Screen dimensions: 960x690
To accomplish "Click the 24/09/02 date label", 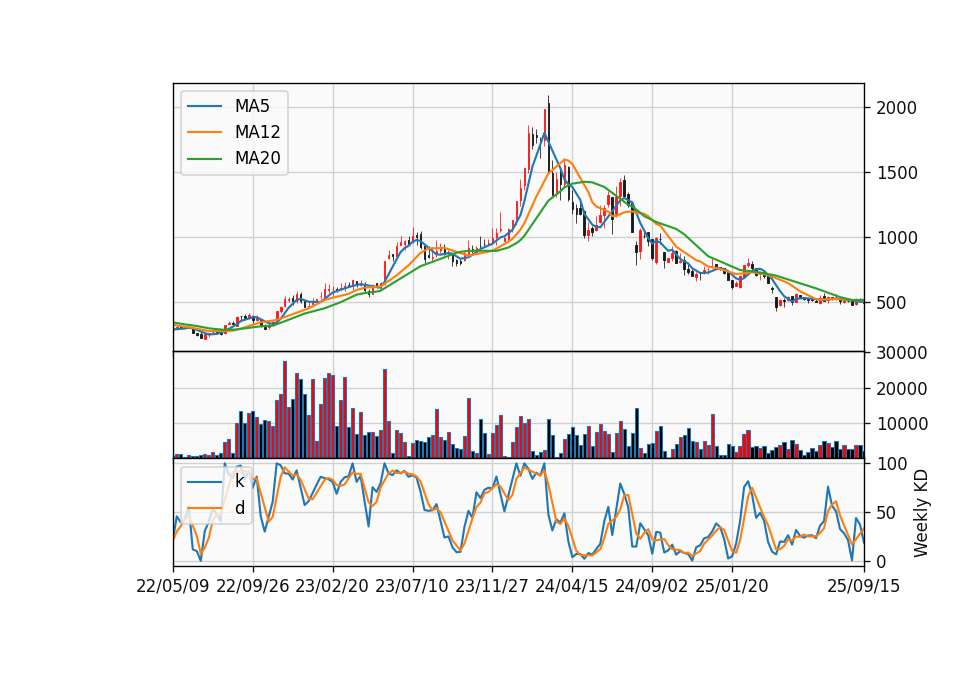I will pos(651,586).
